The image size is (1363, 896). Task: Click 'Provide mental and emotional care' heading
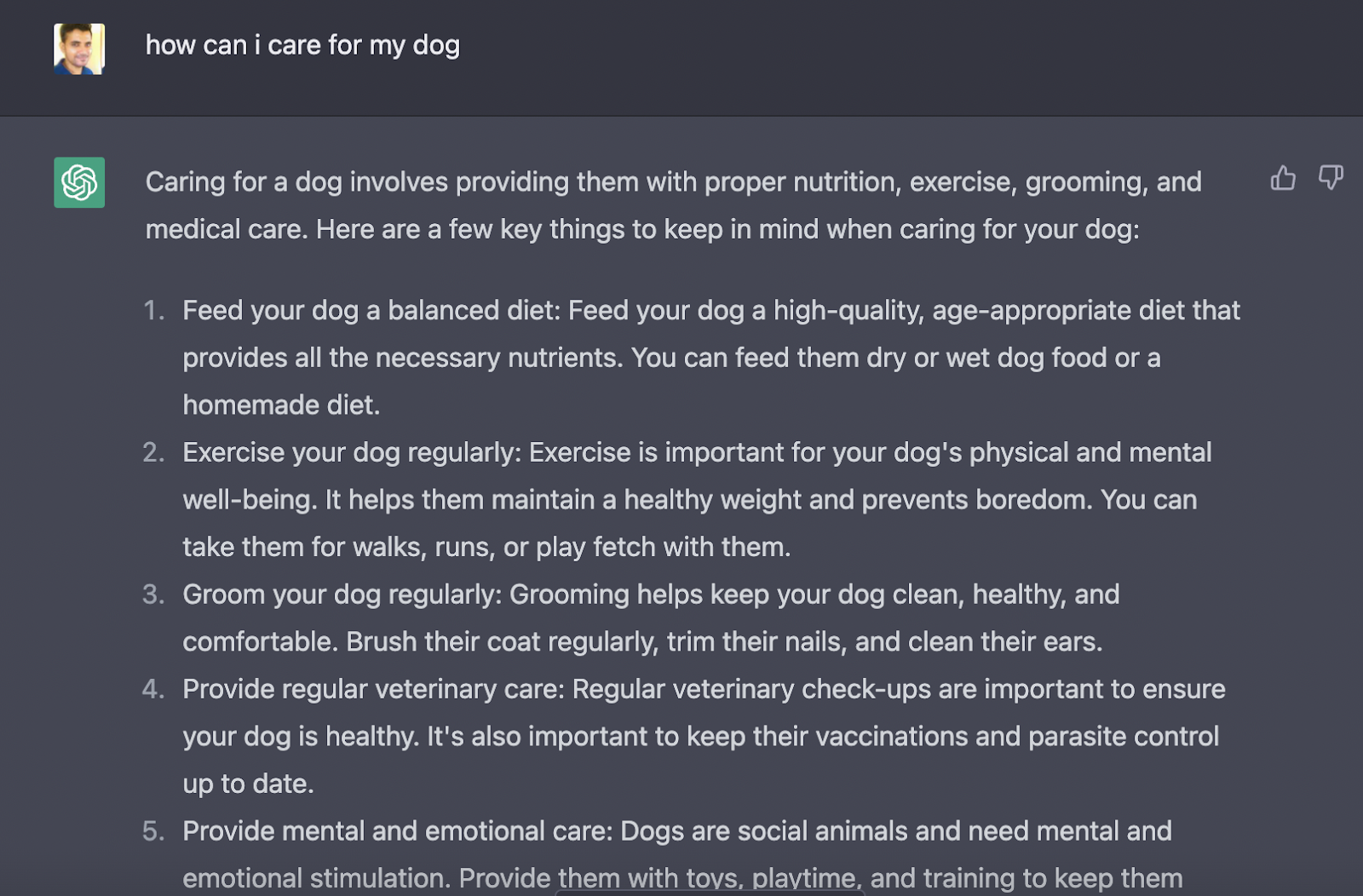coord(396,831)
